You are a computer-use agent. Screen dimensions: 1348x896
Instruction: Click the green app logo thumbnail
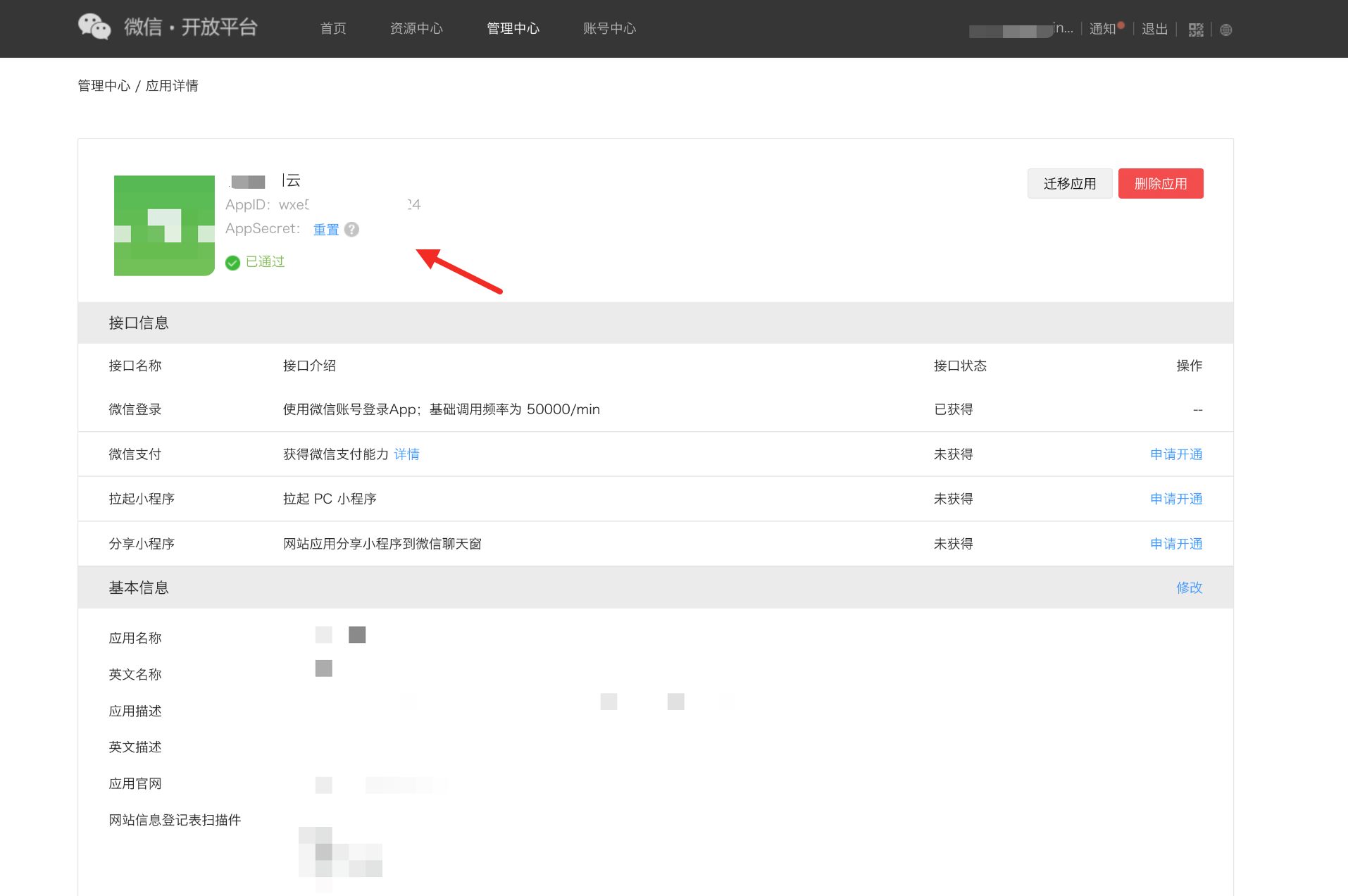point(164,225)
